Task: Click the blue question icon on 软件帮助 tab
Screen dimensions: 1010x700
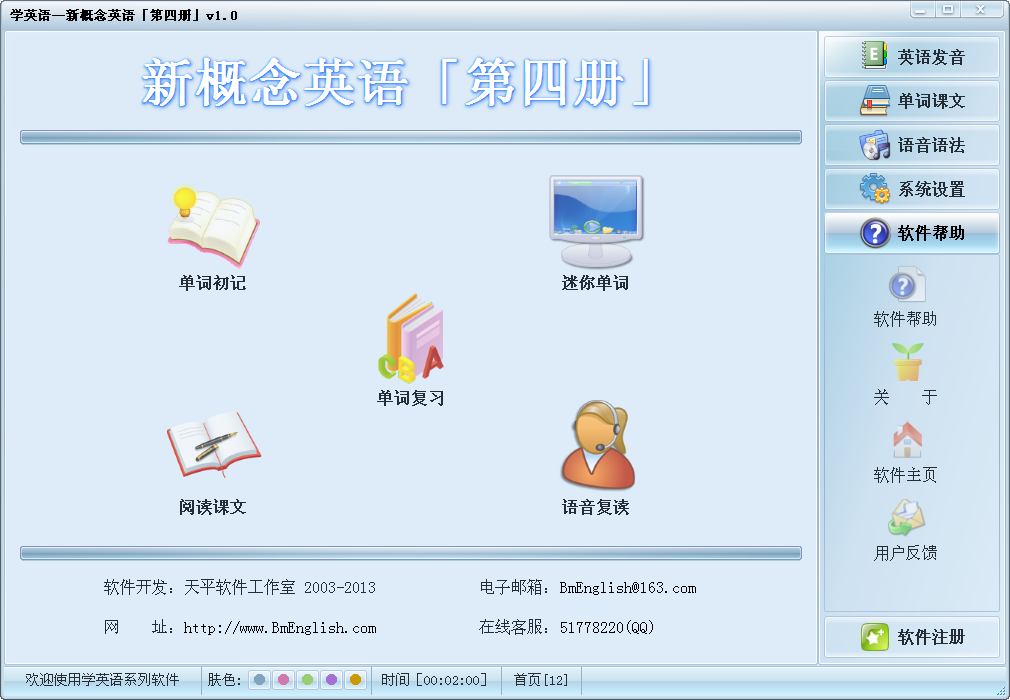Action: [875, 232]
